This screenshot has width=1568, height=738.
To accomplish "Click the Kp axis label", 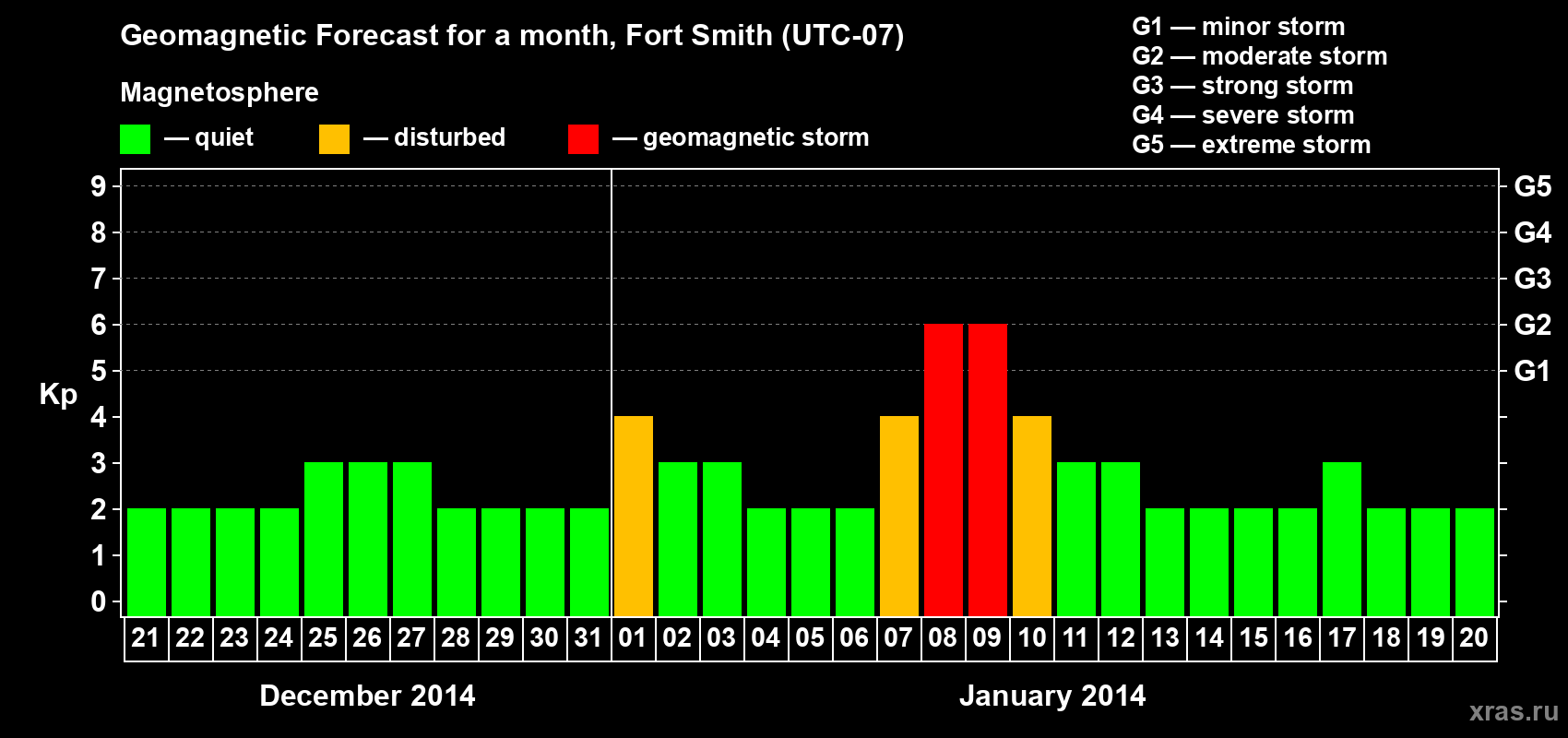I will tap(58, 395).
